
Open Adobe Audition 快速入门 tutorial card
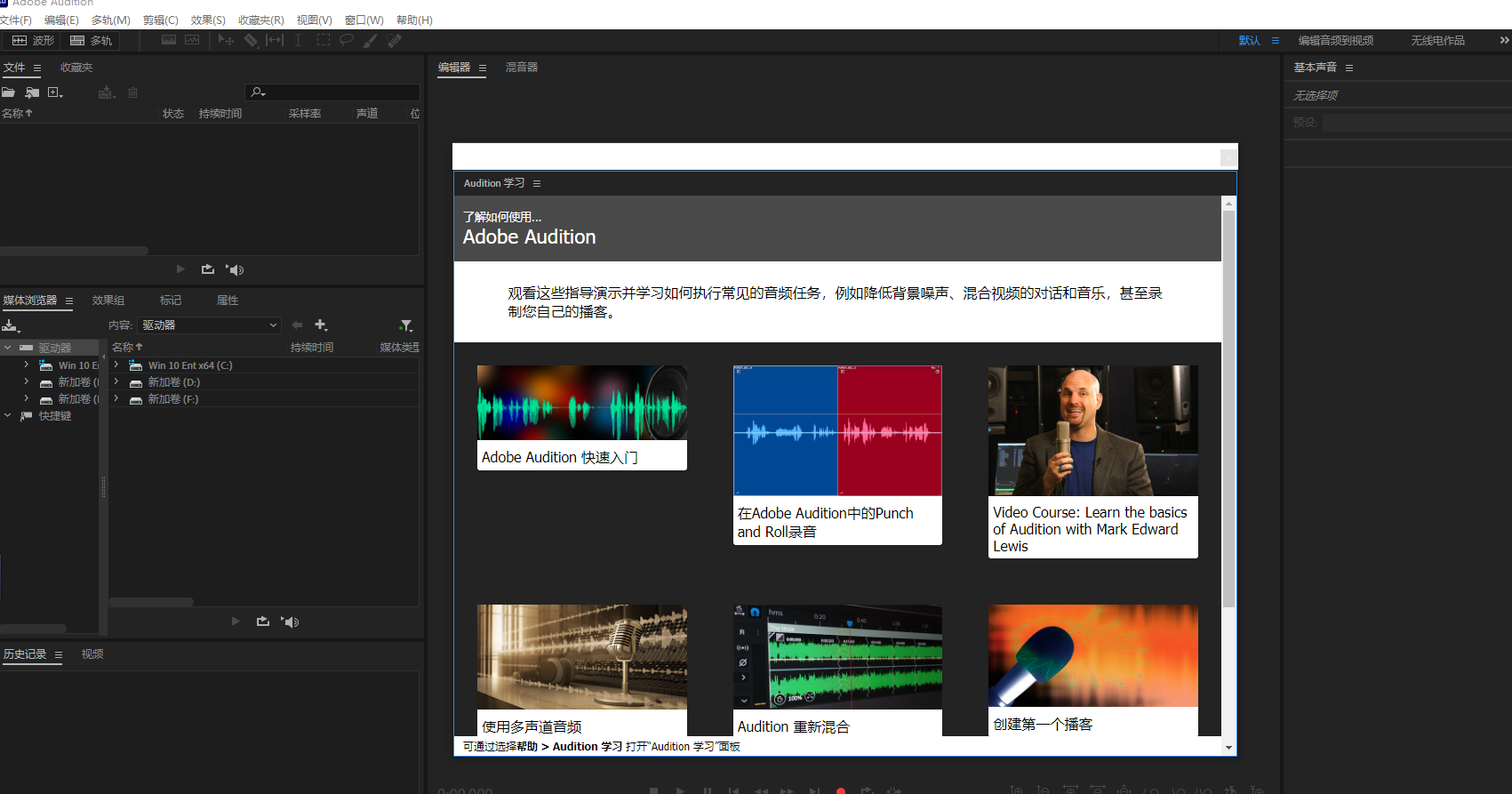(x=582, y=418)
